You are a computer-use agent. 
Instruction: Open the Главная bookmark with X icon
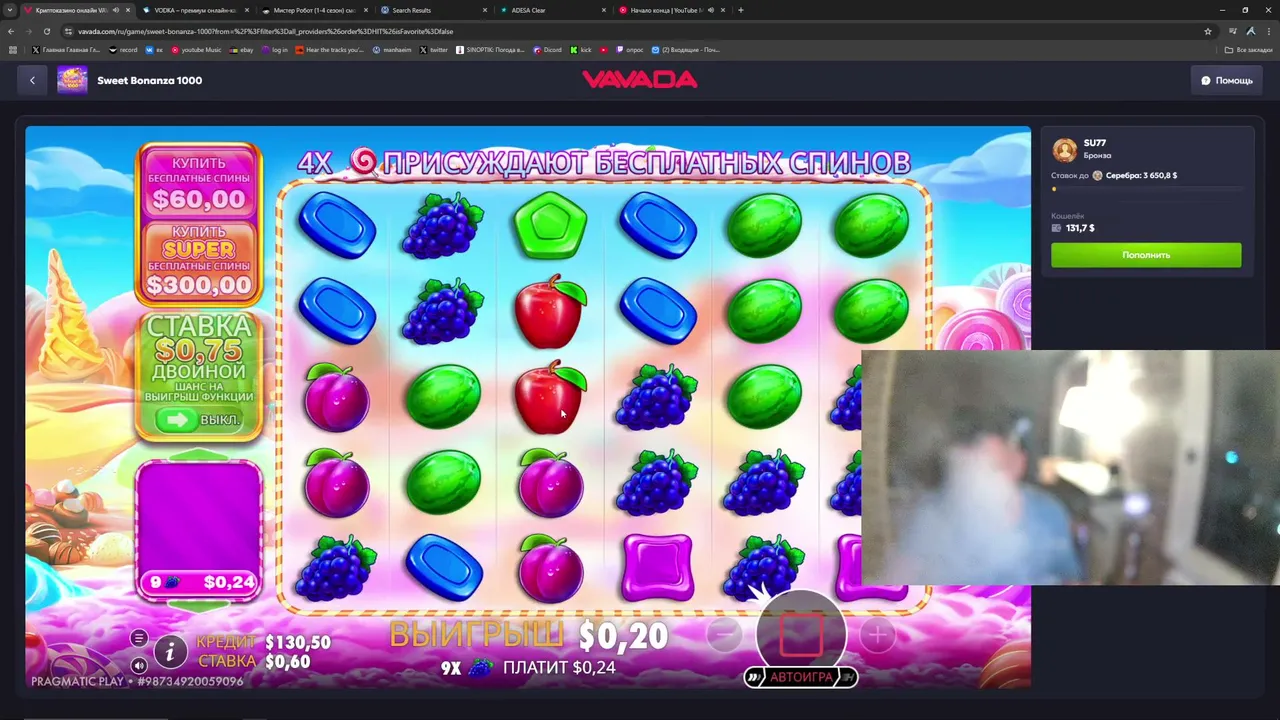66,49
